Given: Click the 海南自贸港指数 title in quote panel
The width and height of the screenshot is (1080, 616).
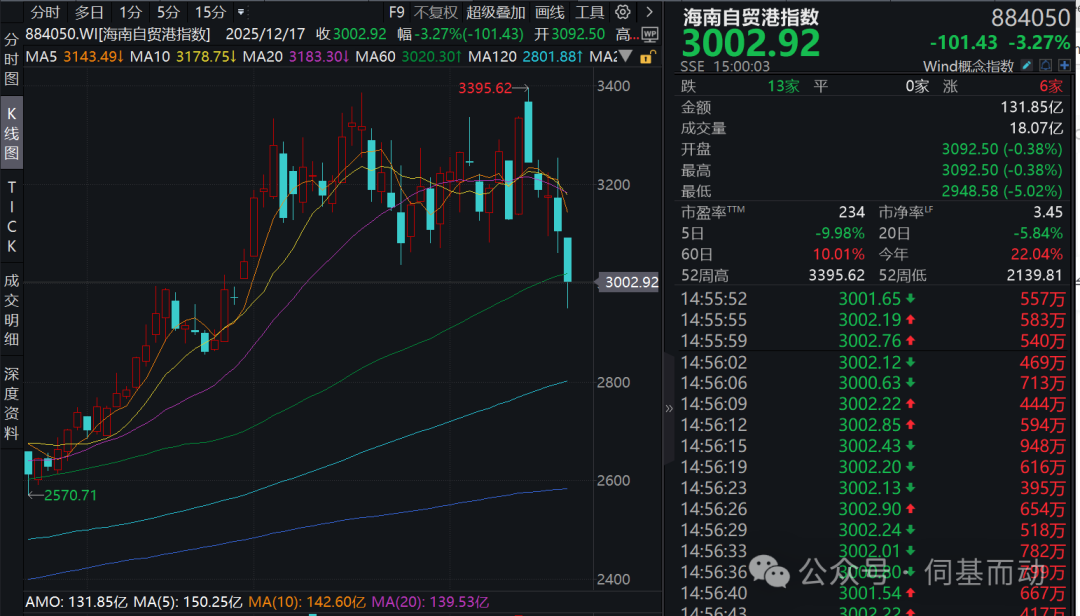Looking at the screenshot, I should pos(751,17).
